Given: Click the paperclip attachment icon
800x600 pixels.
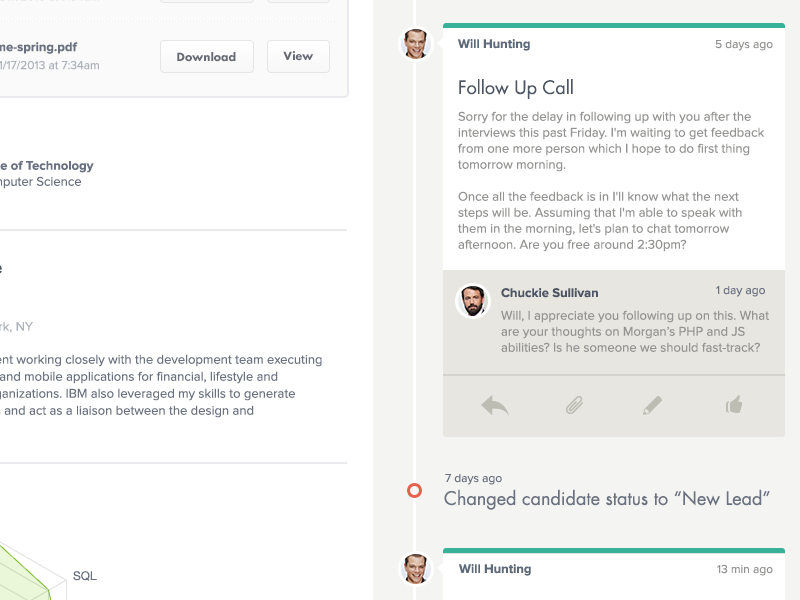Looking at the screenshot, I should [x=574, y=406].
